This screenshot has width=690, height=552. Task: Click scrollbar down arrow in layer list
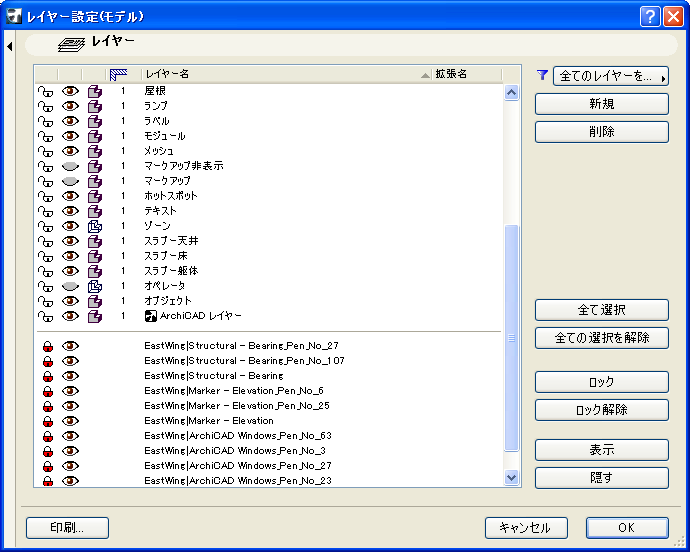click(511, 477)
